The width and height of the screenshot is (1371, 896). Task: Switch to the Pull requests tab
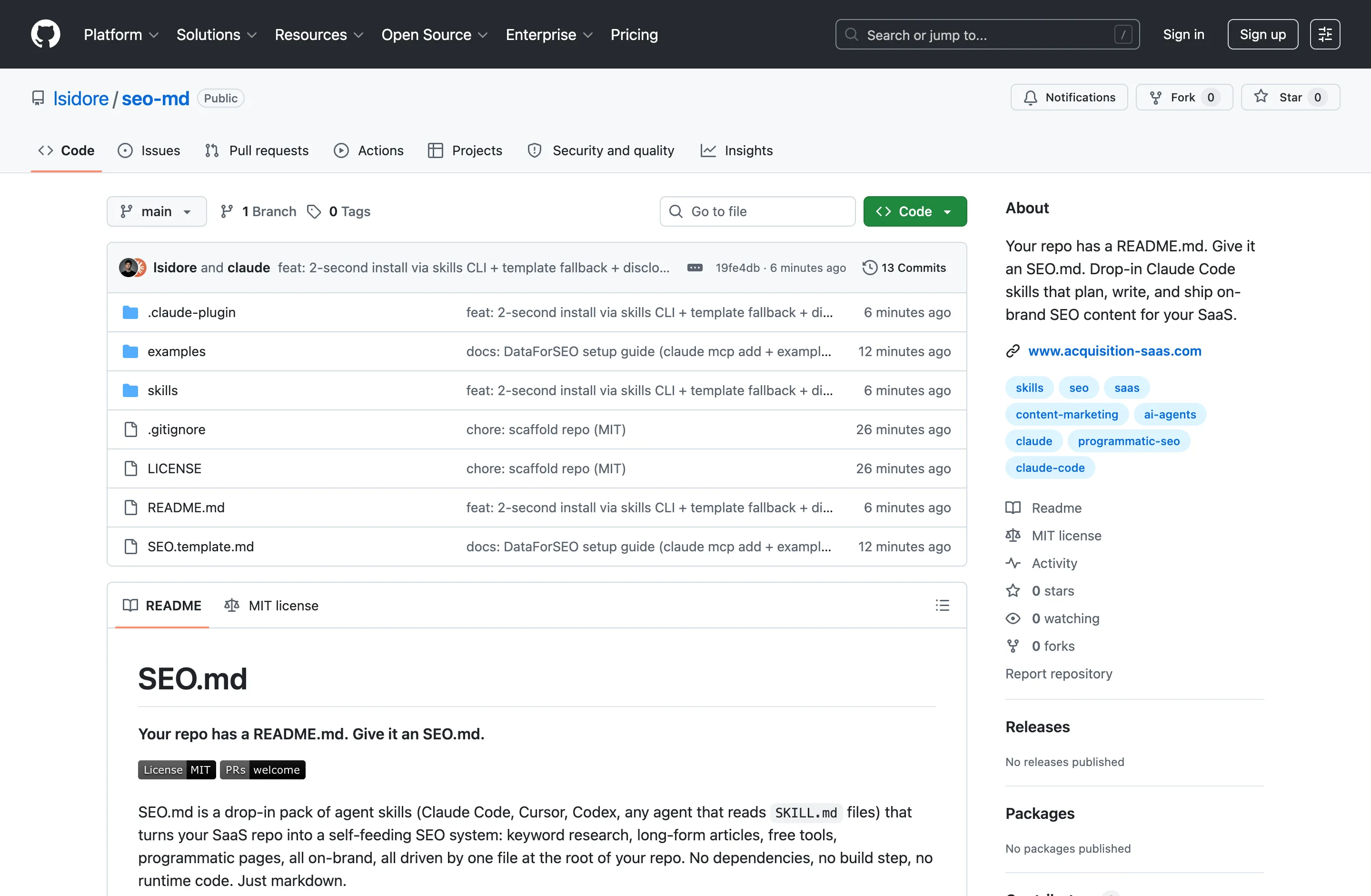(257, 150)
